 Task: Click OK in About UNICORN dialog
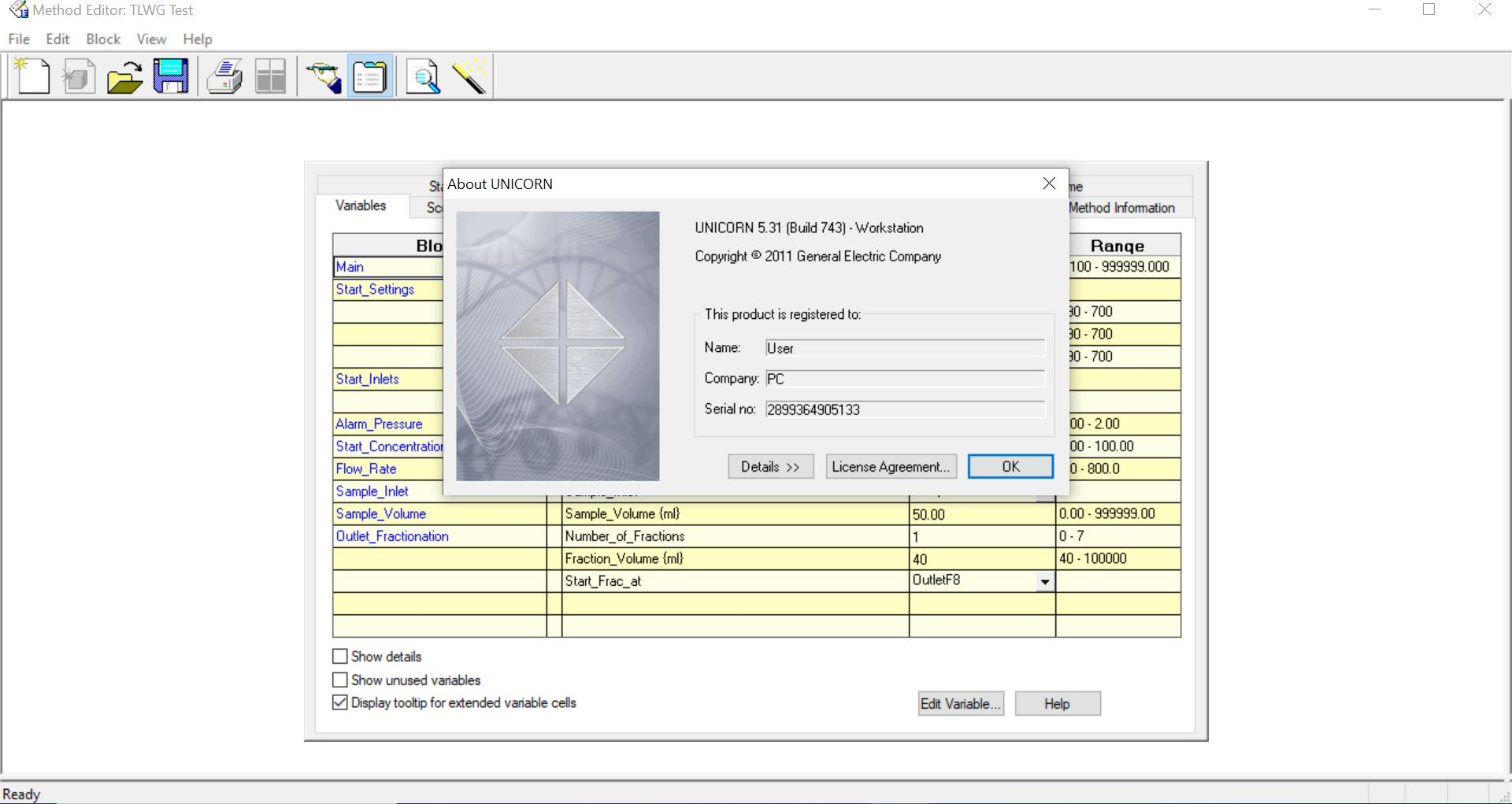click(x=1010, y=466)
